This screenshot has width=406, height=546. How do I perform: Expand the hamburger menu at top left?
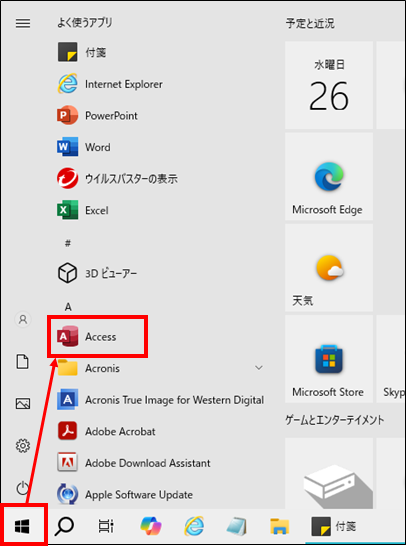(x=23, y=23)
